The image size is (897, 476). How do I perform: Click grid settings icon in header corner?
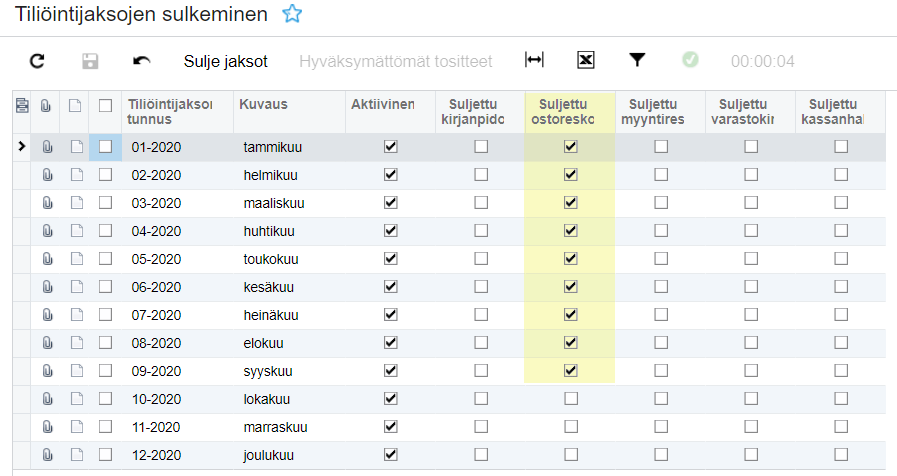point(22,104)
